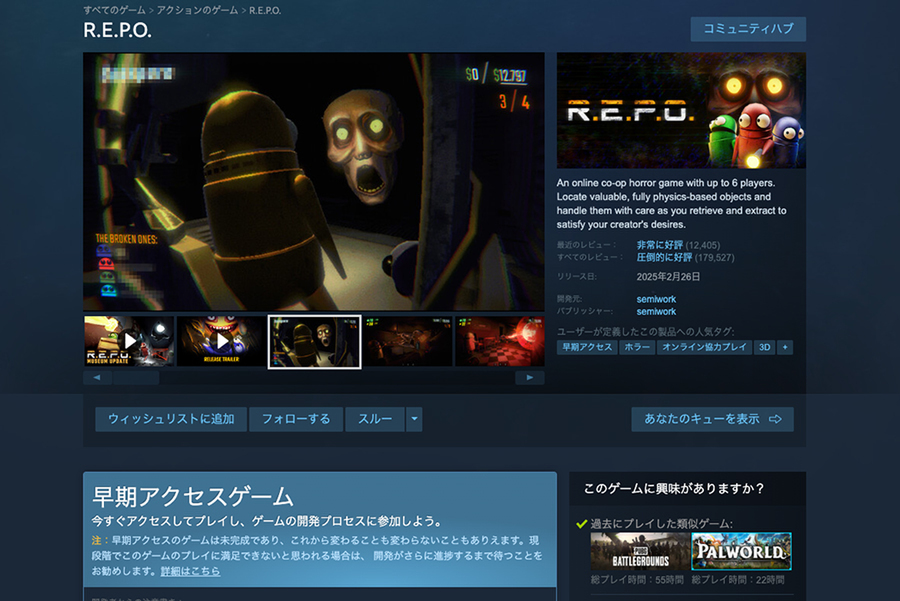Click 総プレイ時間：55時間 text
This screenshot has width=900, height=601.
[637, 580]
